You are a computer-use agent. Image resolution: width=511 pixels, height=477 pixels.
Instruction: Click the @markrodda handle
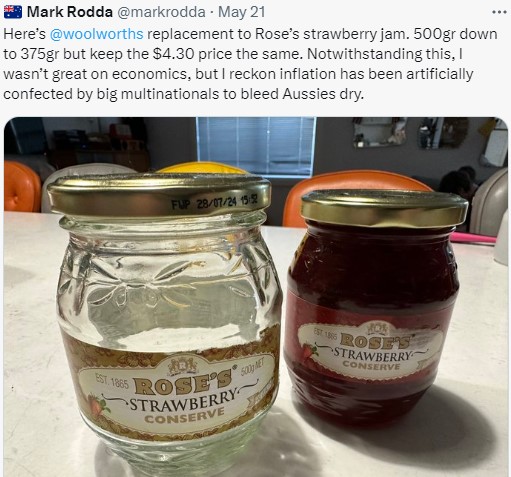click(161, 12)
